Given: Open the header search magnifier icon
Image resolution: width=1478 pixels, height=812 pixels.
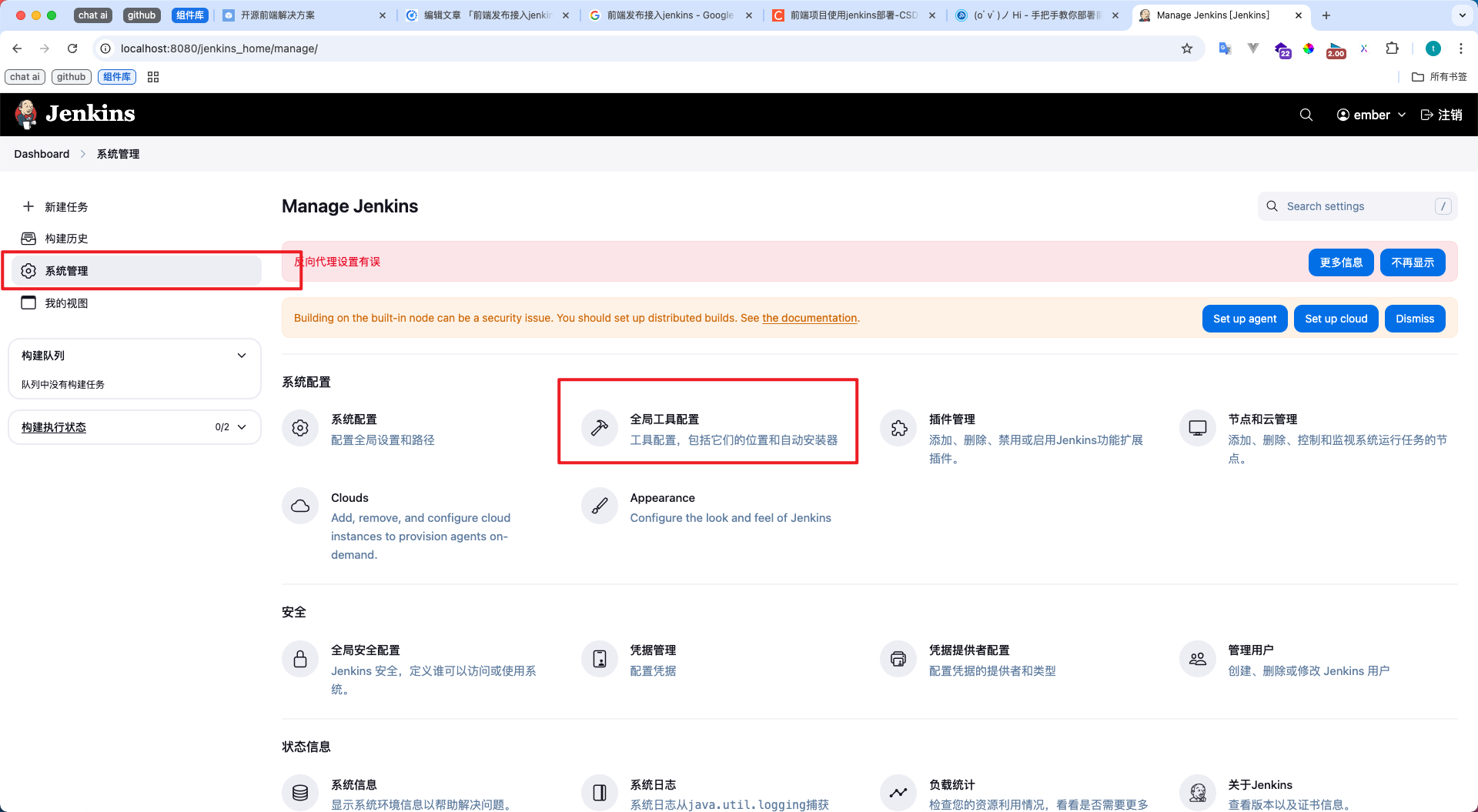Looking at the screenshot, I should pos(1306,115).
